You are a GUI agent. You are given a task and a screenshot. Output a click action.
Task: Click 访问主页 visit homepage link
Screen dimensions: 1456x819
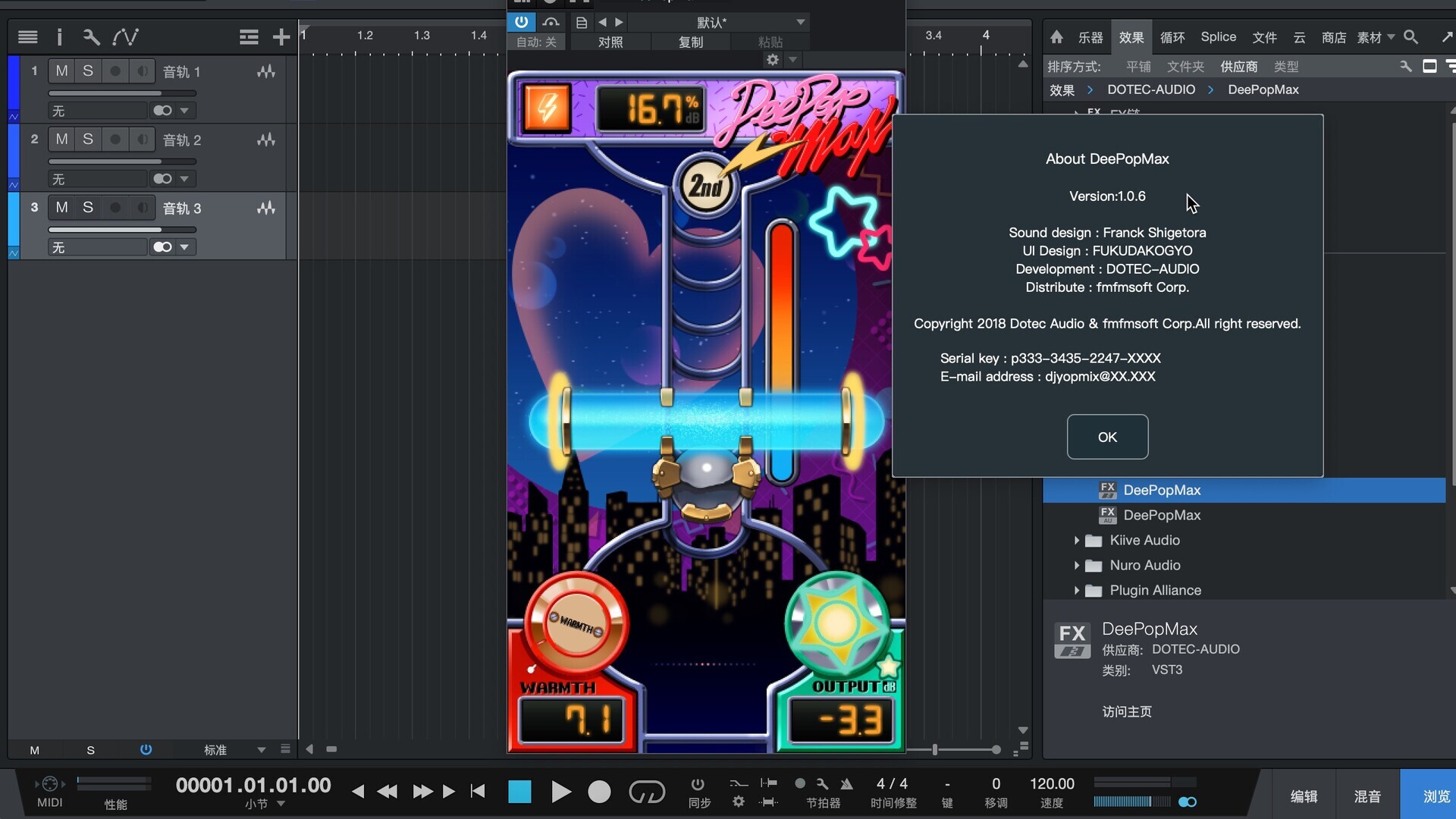click(x=1126, y=711)
